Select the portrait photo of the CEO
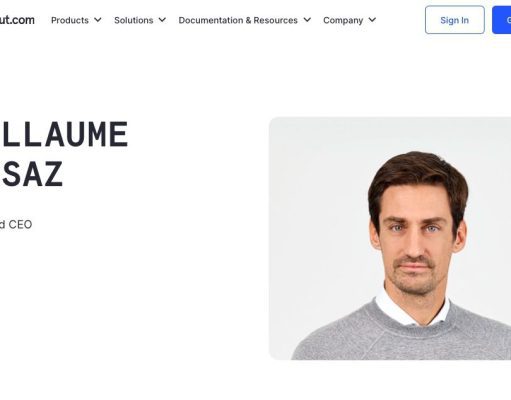The image size is (511, 400). (390, 238)
